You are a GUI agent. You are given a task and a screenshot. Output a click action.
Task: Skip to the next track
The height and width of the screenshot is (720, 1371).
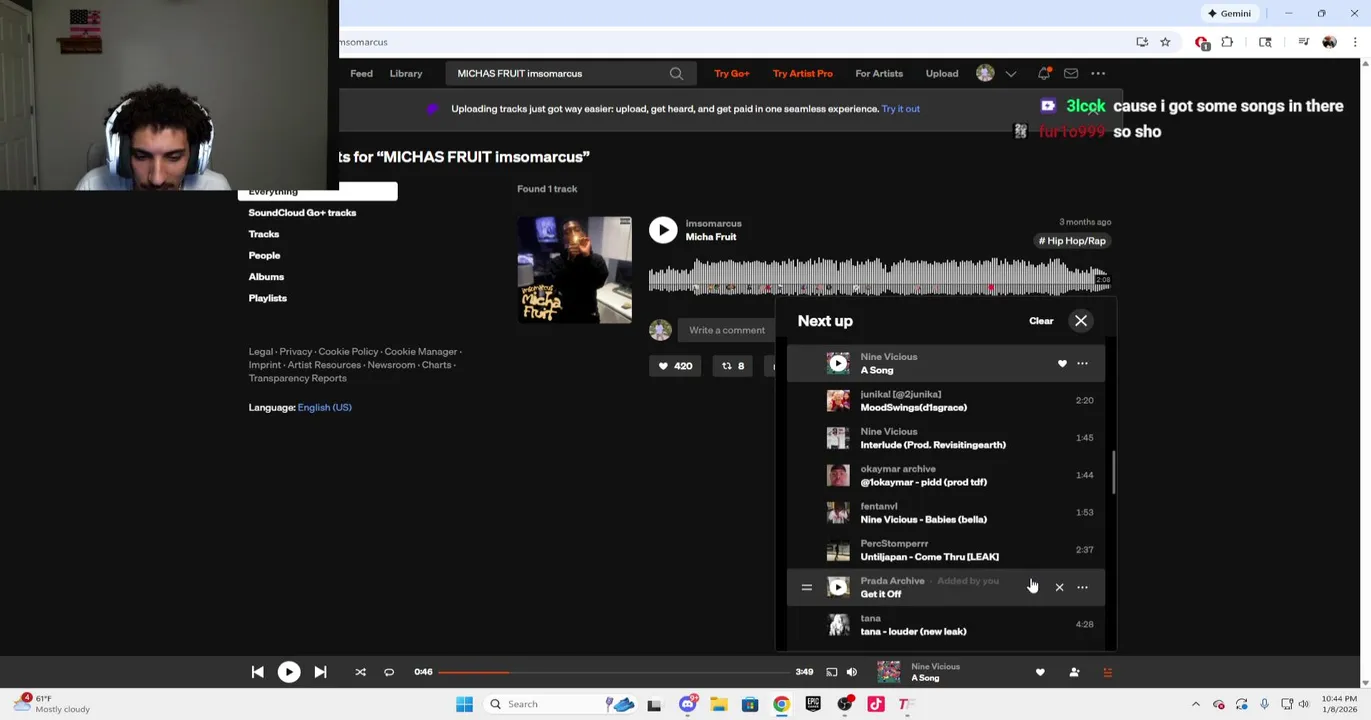pos(320,672)
